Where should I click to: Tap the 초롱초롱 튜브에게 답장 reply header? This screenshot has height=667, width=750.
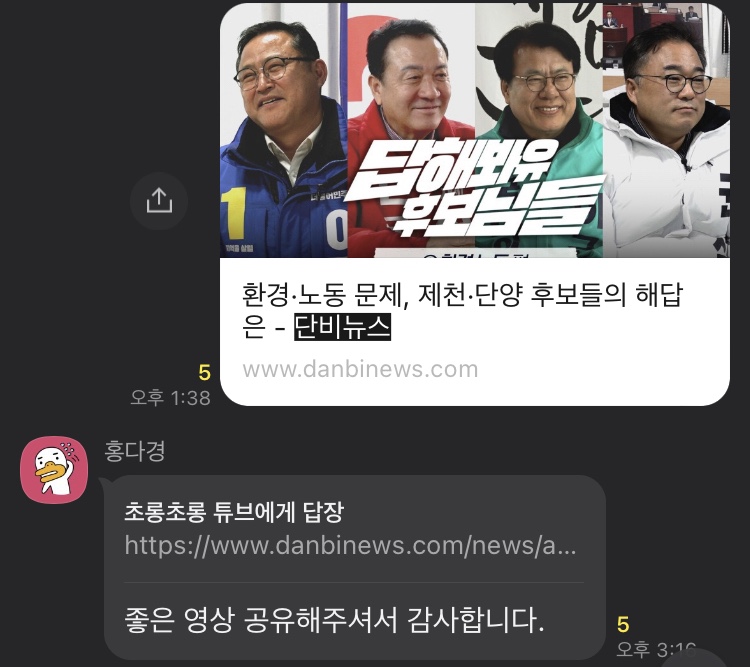coord(234,511)
